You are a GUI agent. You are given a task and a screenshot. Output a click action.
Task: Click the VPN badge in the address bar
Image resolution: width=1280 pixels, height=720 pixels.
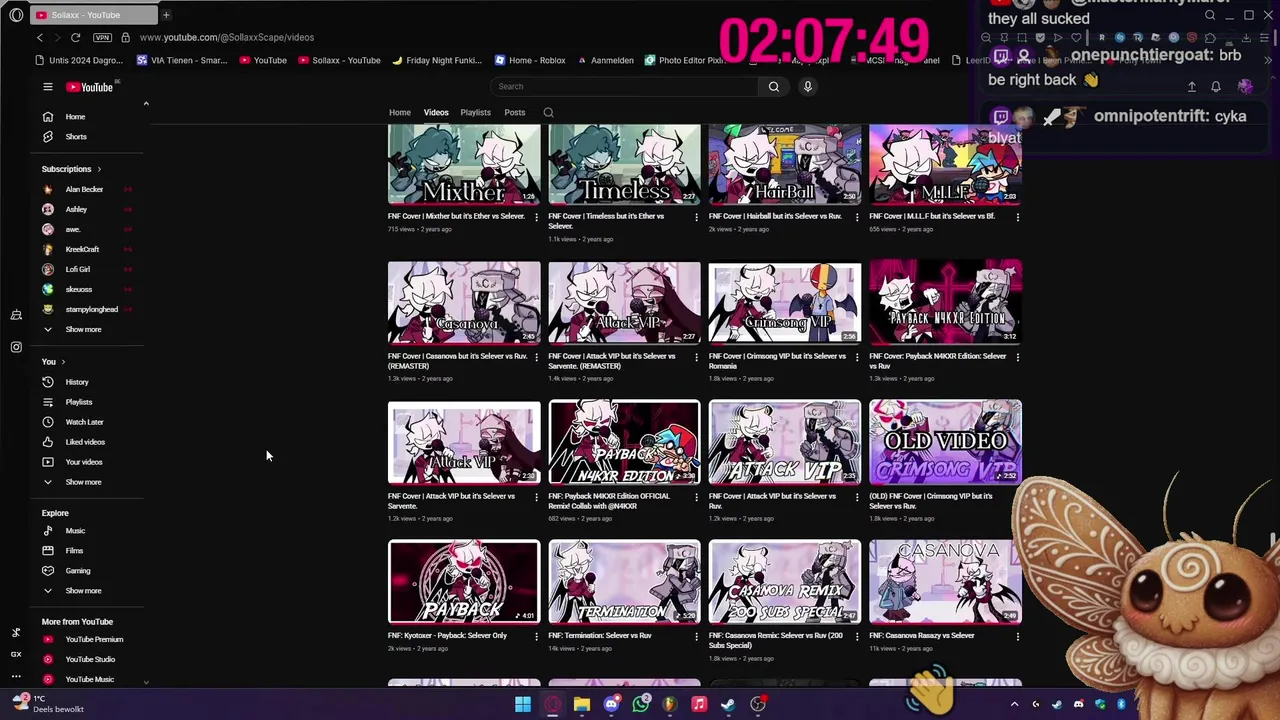tap(102, 37)
